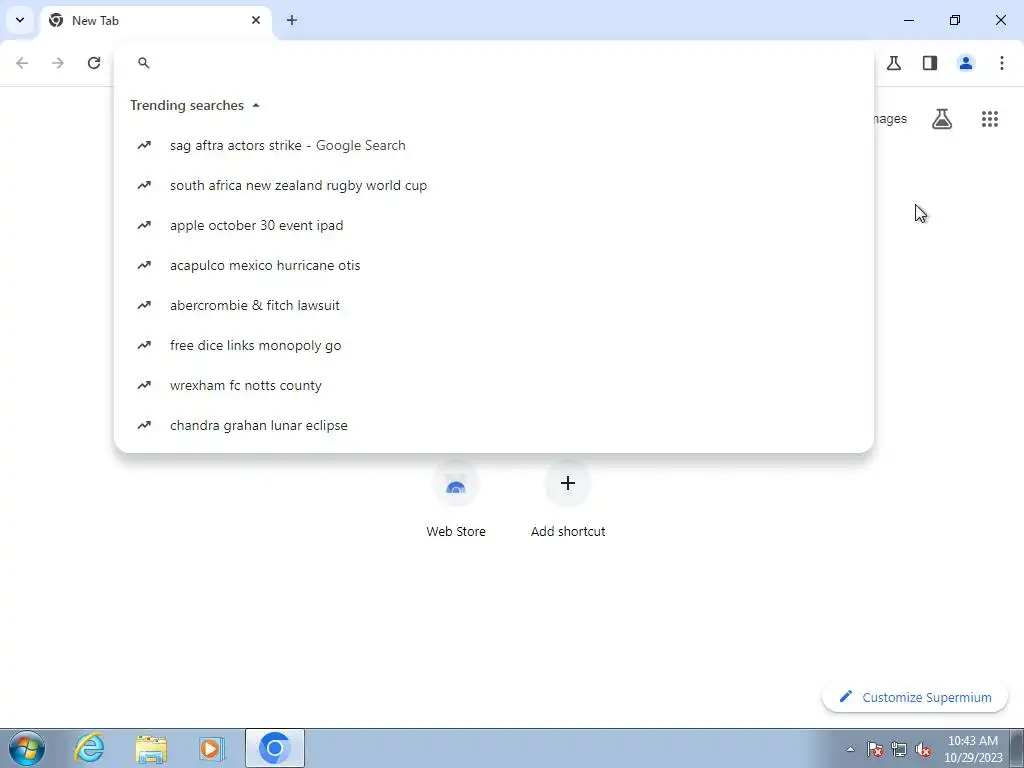Viewport: 1024px width, 768px height.
Task: Open Customize Supermium
Action: [x=915, y=697]
